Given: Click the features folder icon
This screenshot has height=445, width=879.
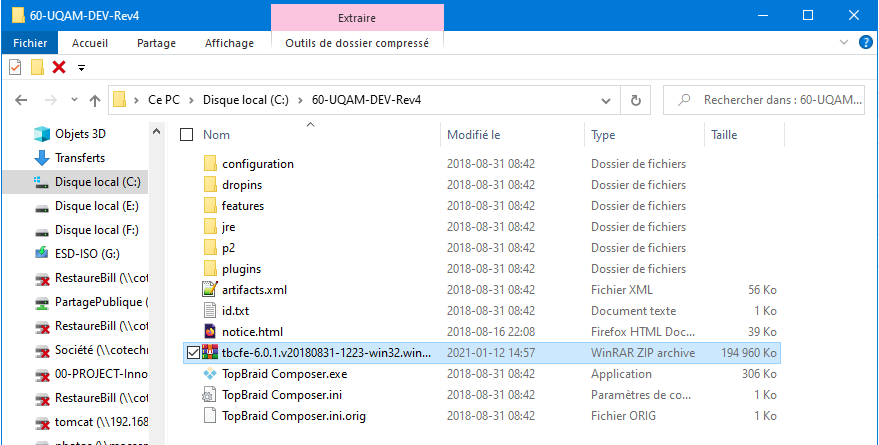Looking at the screenshot, I should click(210, 206).
